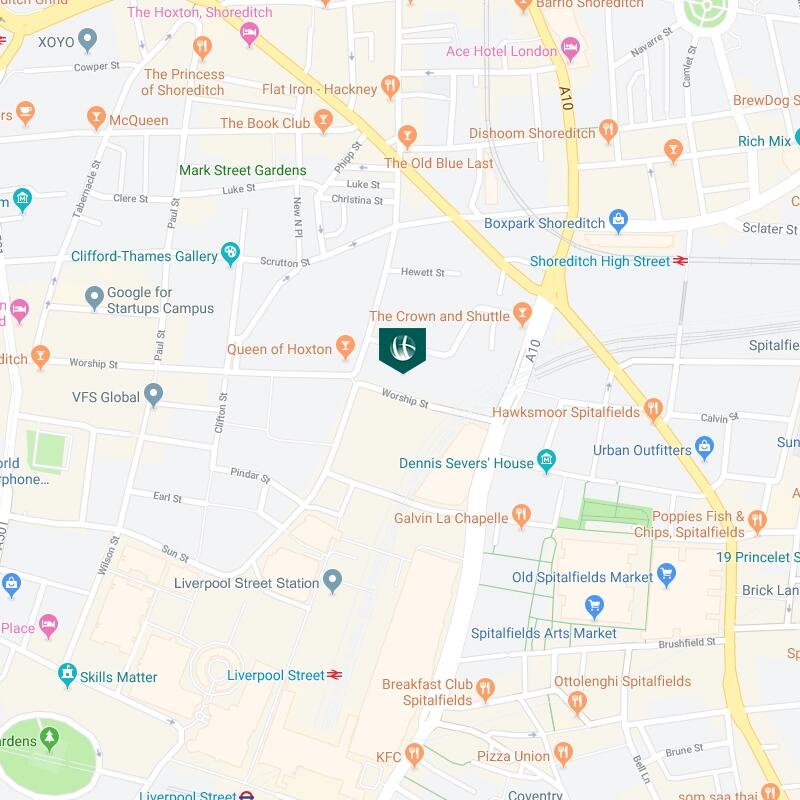Viewport: 800px width, 800px height.
Task: Click the Clifford-Thames Gallery palette pin
Action: (x=231, y=254)
